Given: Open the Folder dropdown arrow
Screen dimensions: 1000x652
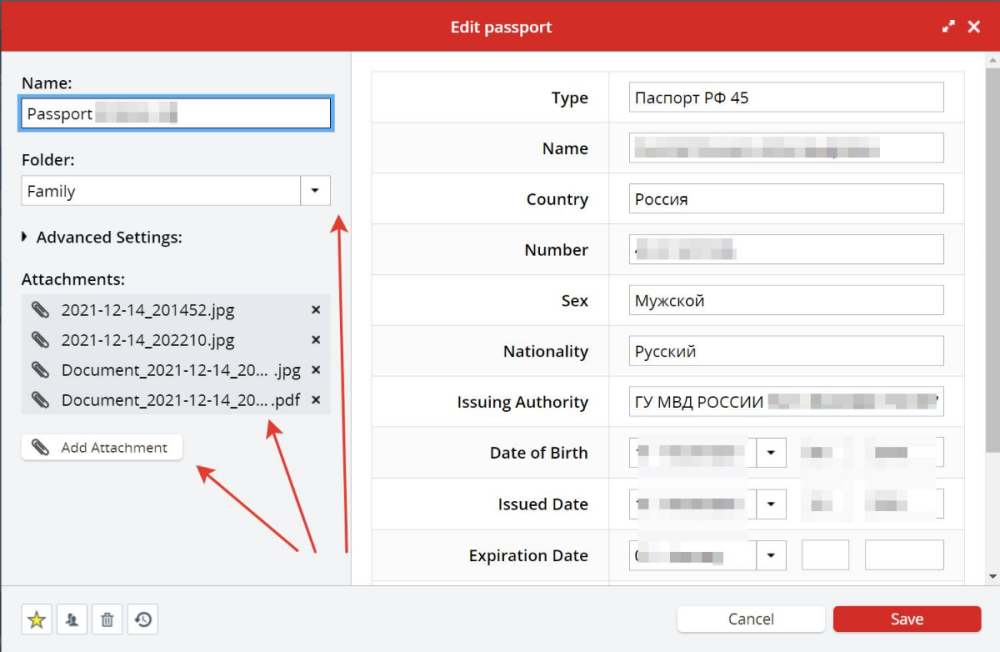Looking at the screenshot, I should (315, 191).
